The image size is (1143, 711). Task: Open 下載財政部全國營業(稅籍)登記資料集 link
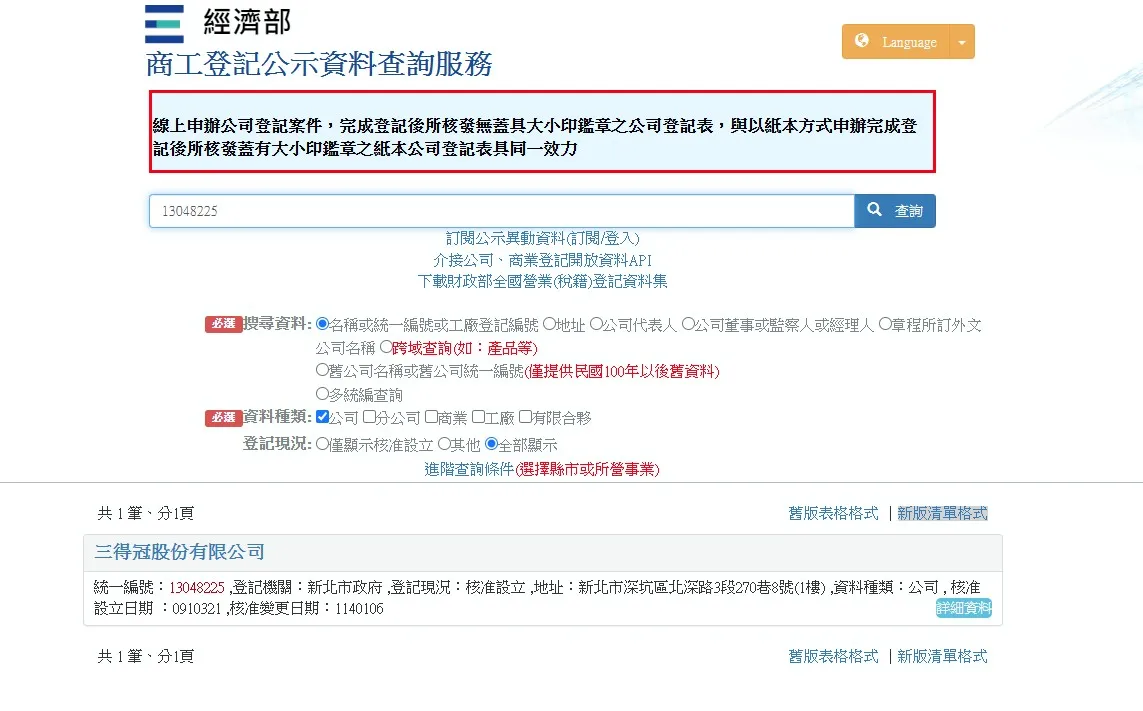(x=542, y=281)
